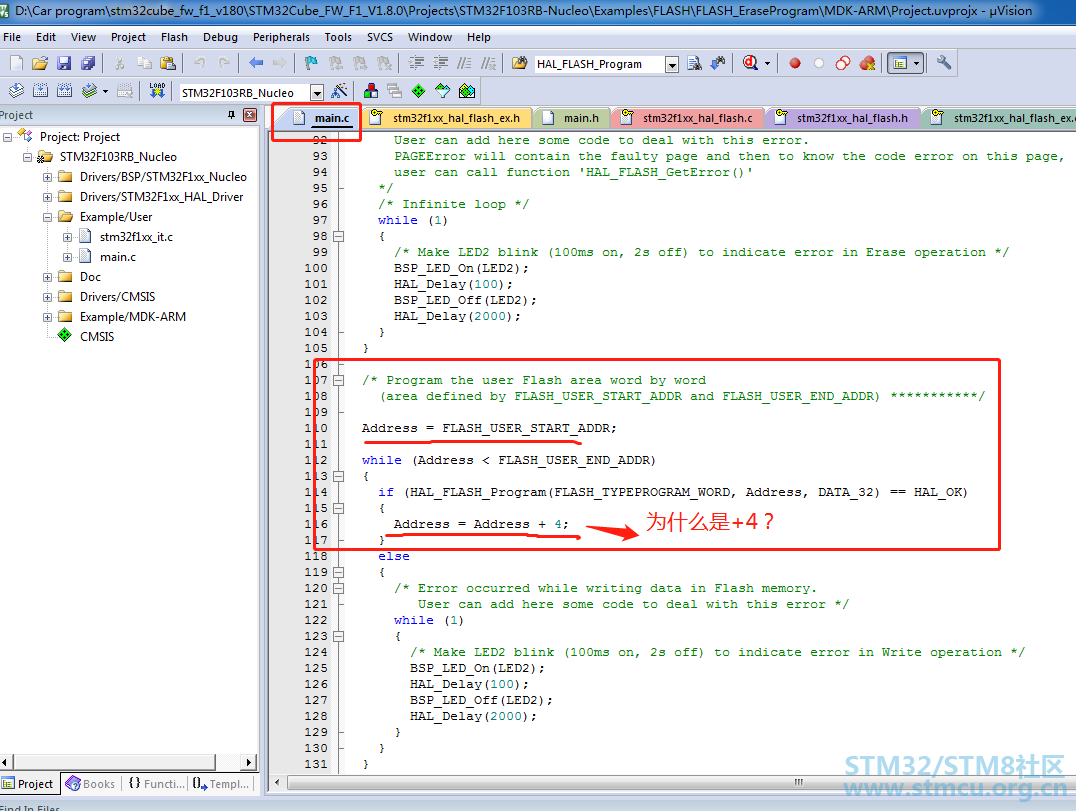Click the disable all breakpoints icon
1076x811 pixels.
tap(843, 63)
